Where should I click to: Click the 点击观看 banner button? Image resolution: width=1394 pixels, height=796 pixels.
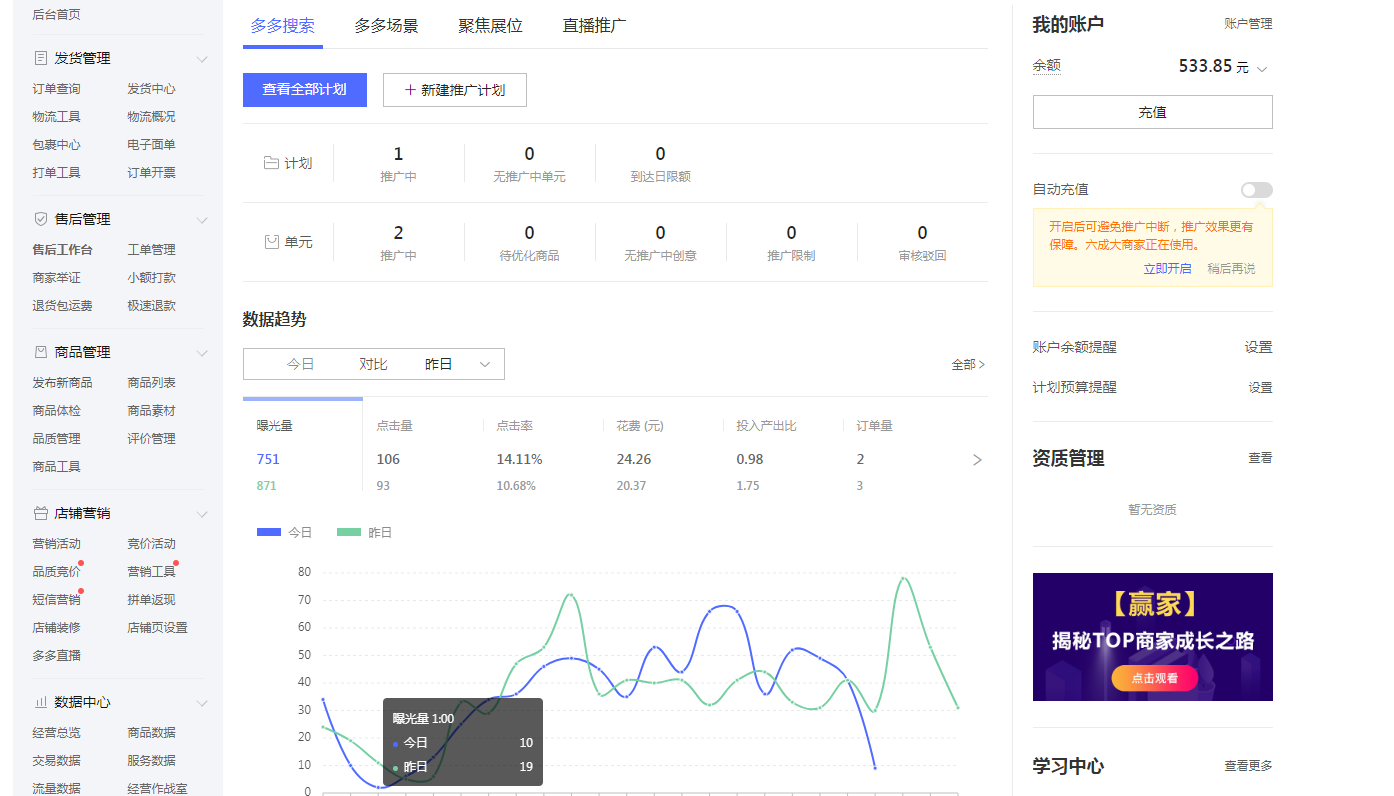[x=1154, y=678]
